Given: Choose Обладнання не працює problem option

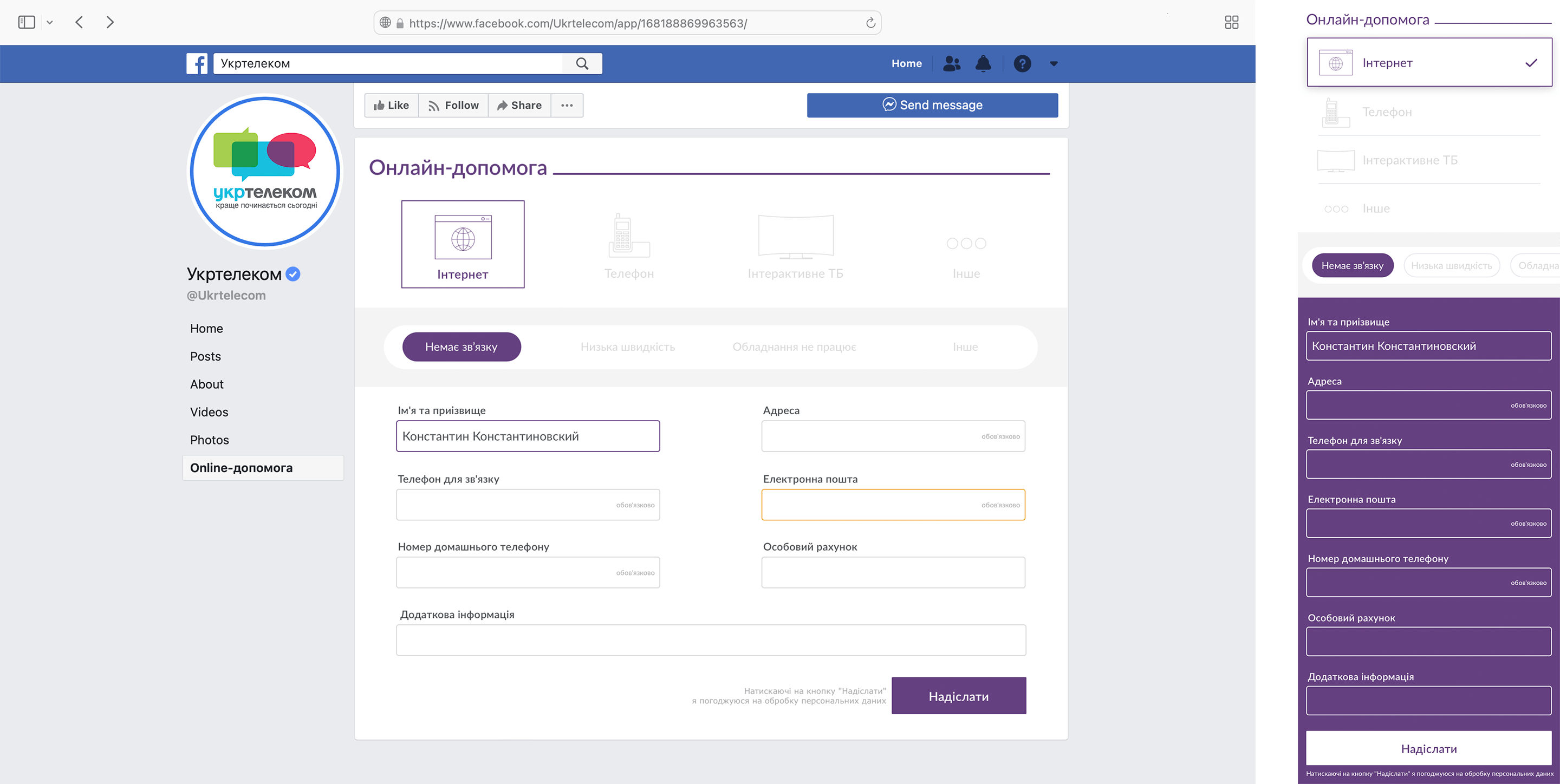Looking at the screenshot, I should [x=794, y=347].
